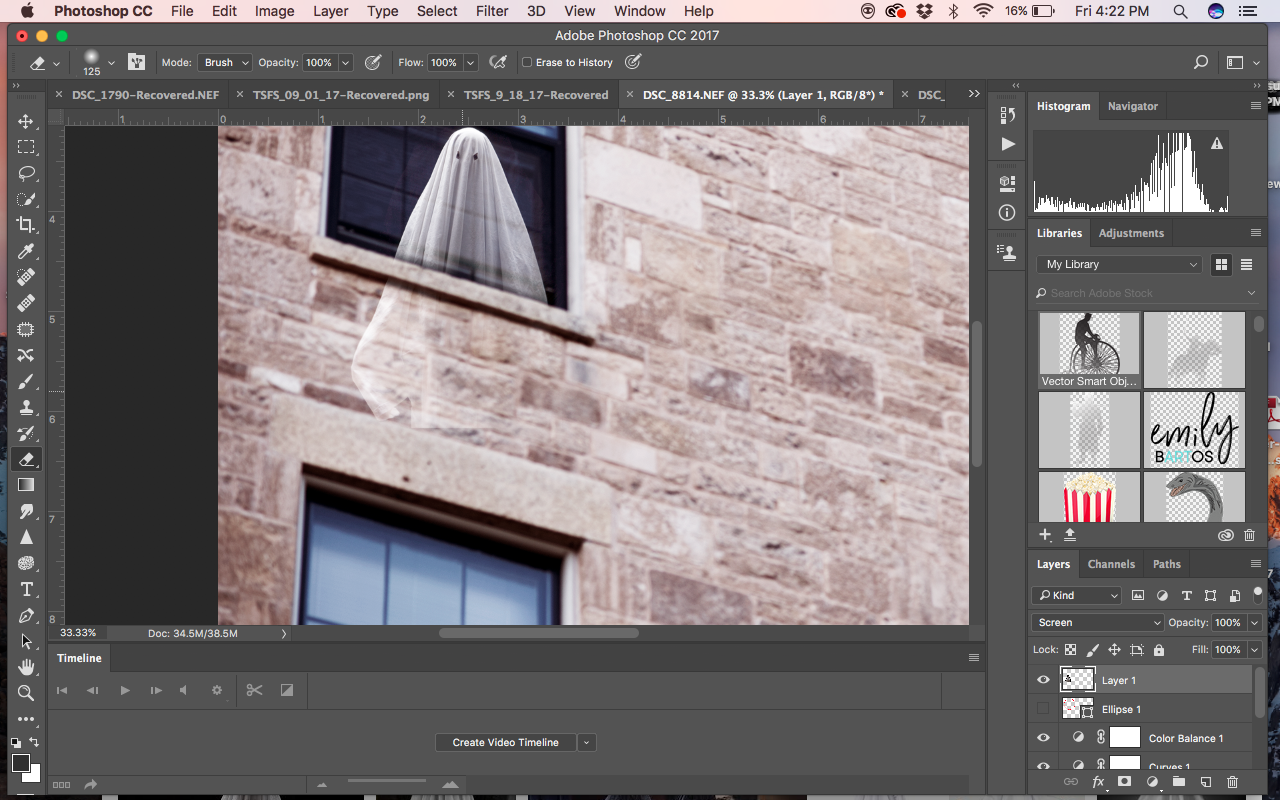Viewport: 1280px width, 800px height.
Task: Create new fill or adjustment layer
Action: (1152, 782)
